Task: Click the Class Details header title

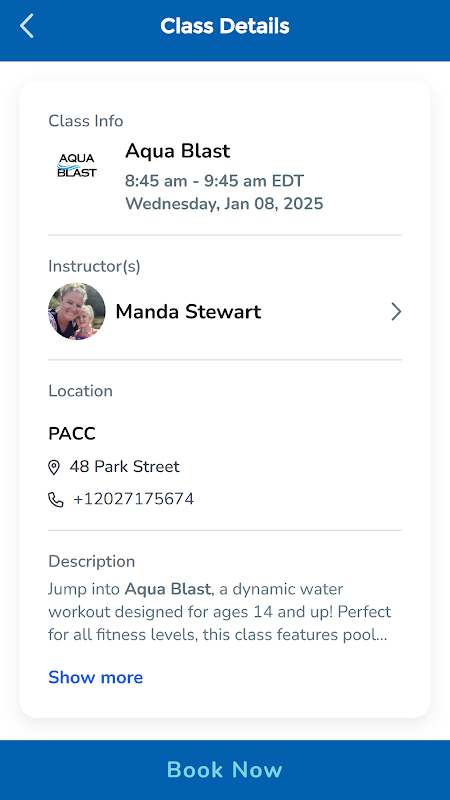Action: (x=225, y=26)
